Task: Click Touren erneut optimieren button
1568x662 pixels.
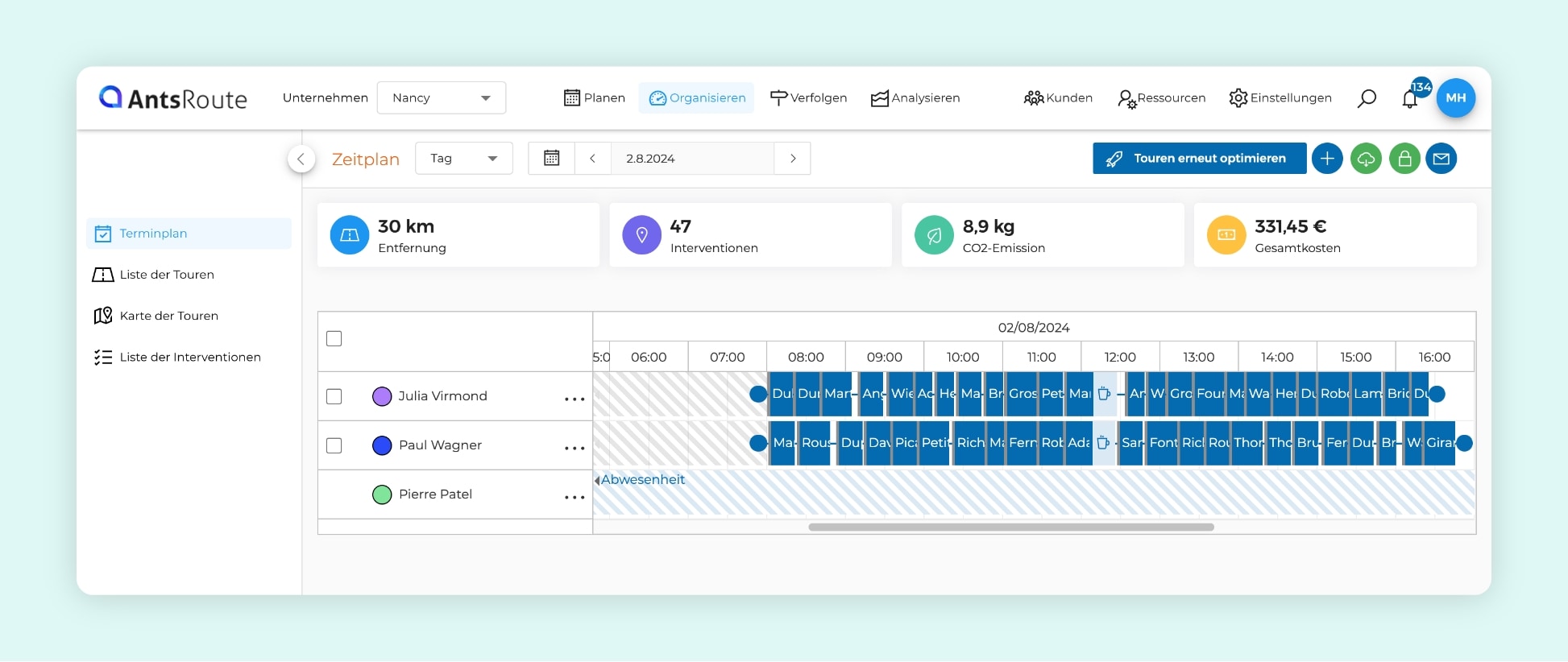Action: [x=1199, y=159]
